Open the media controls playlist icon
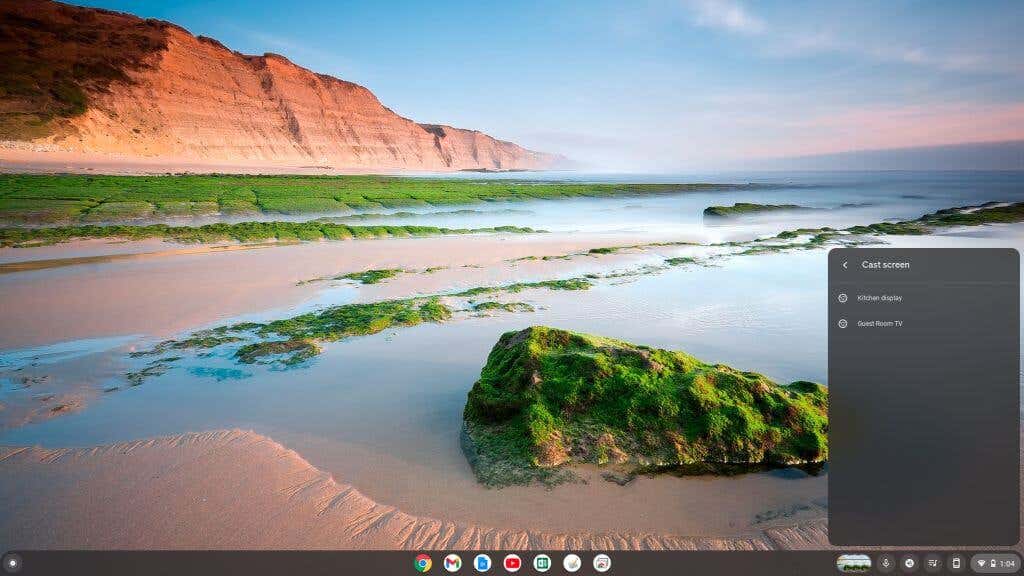The width and height of the screenshot is (1024, 576). [933, 563]
